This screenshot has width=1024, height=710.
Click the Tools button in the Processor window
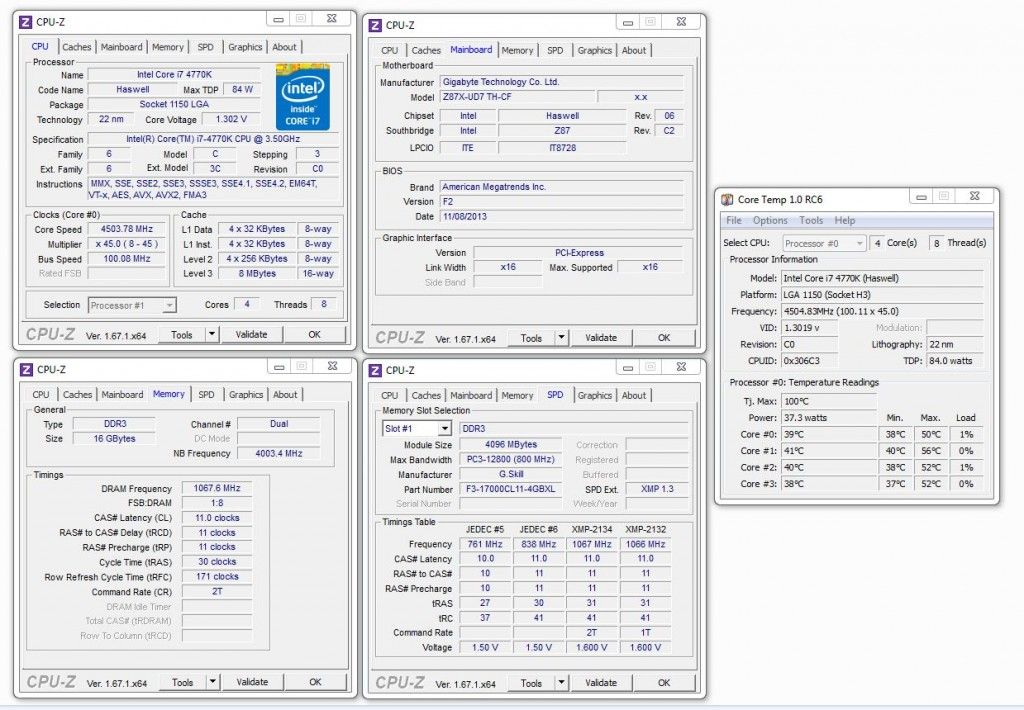[x=182, y=334]
